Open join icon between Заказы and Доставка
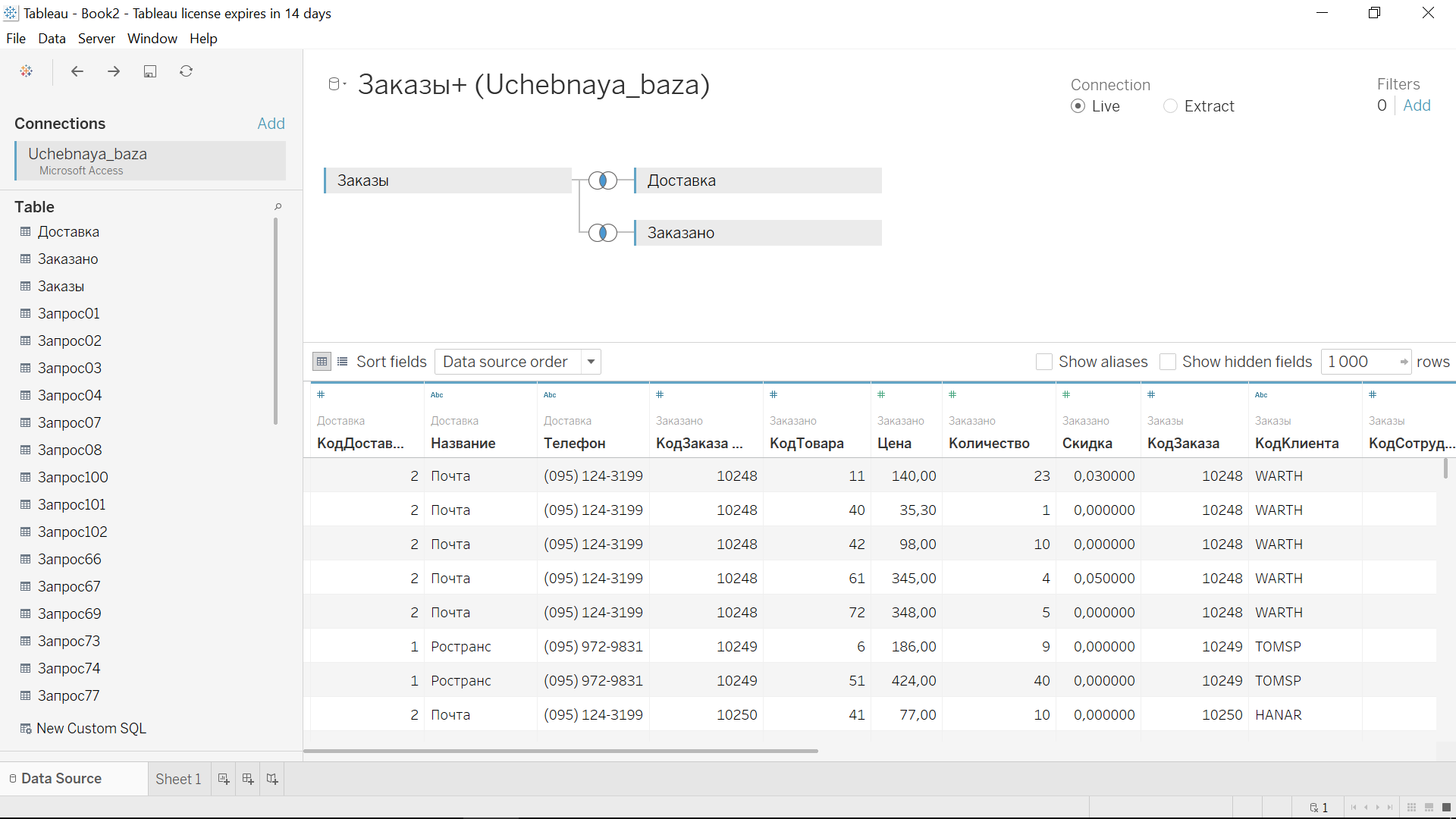 (603, 180)
